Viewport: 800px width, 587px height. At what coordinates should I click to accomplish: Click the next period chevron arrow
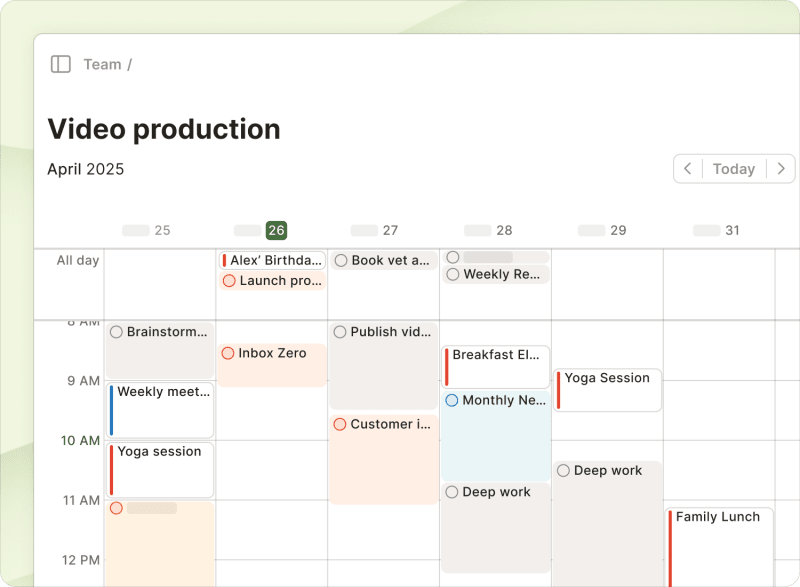(x=781, y=168)
